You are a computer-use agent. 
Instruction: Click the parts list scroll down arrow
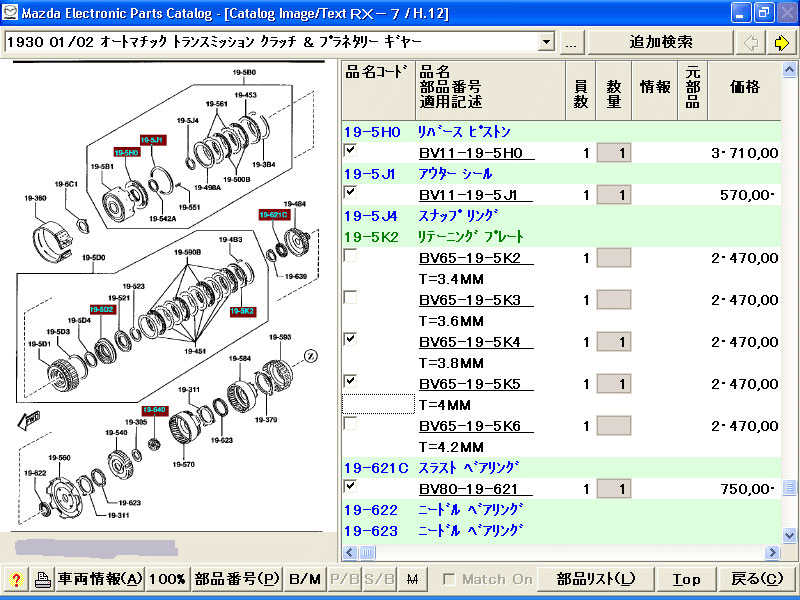tap(789, 535)
